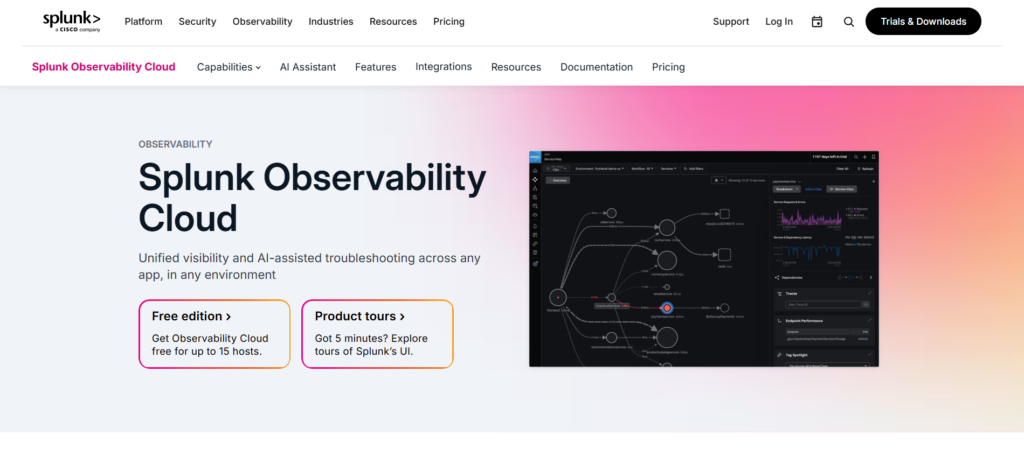Image resolution: width=1024 pixels, height=463 pixels.
Task: Open the Industries menu
Action: point(330,22)
